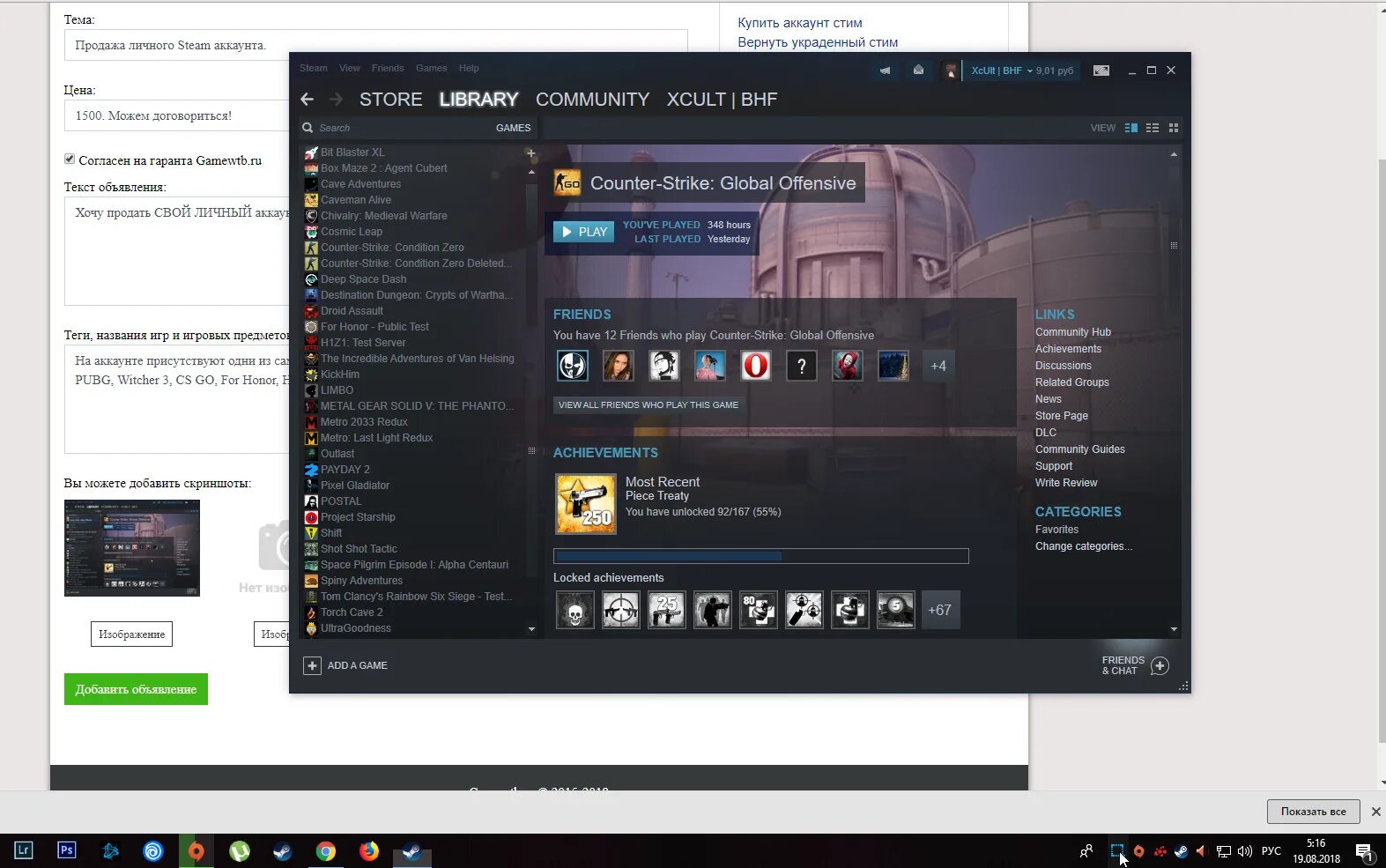
Task: Click the green Добавить объявление button
Action: tap(136, 689)
